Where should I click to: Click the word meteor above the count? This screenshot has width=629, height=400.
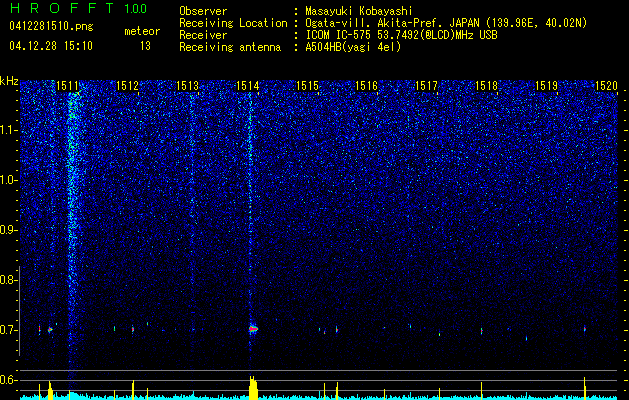[x=142, y=31]
